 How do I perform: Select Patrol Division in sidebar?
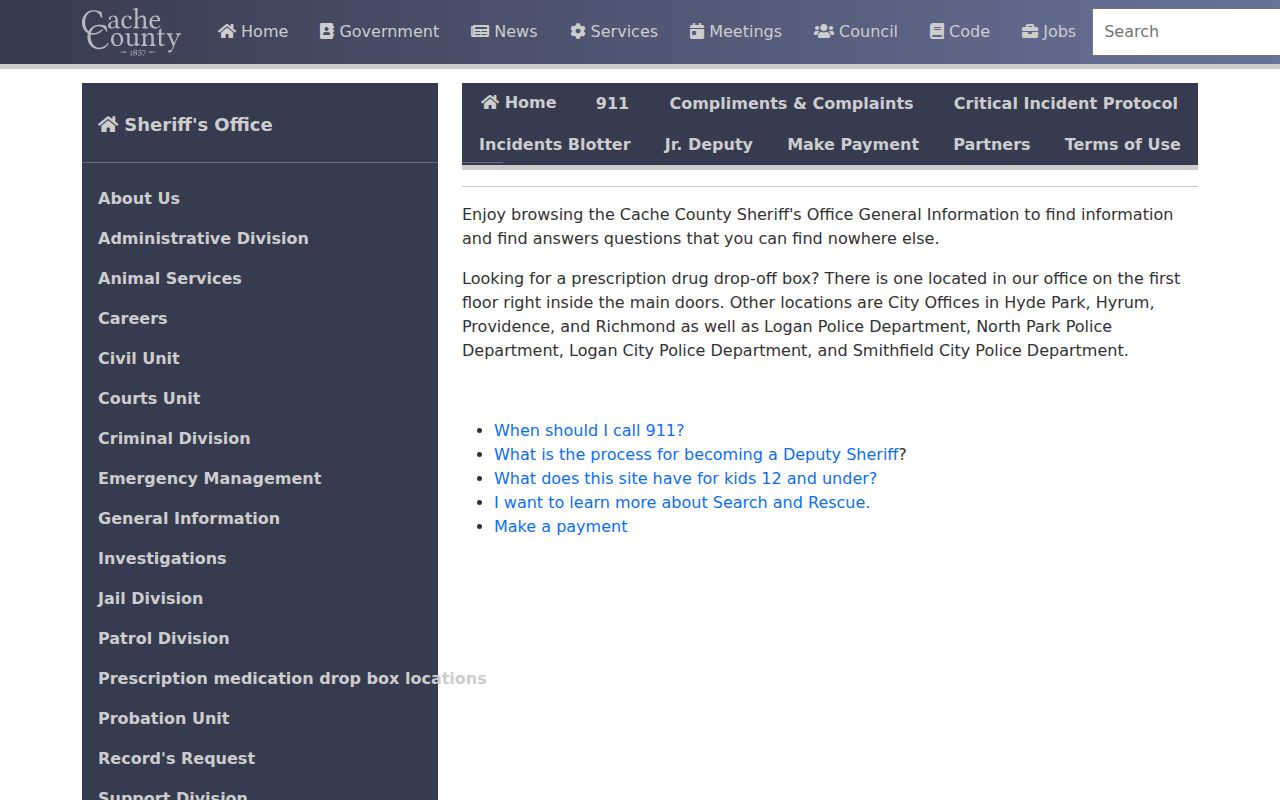pos(164,638)
